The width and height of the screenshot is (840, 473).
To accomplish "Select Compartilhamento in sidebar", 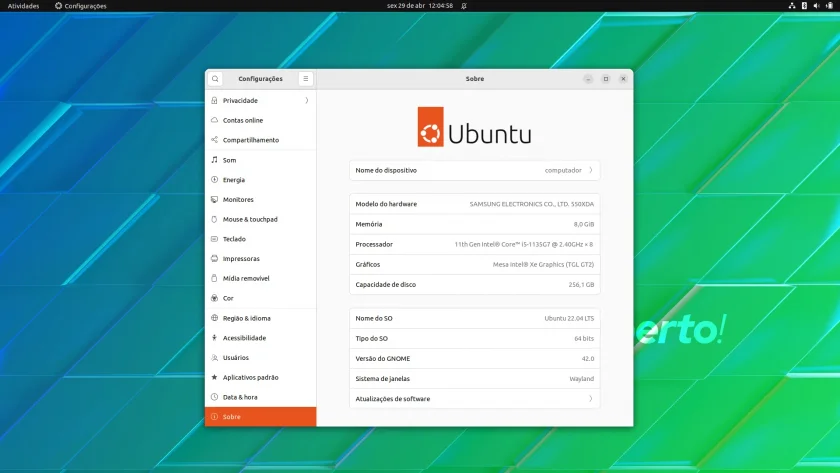I will tap(260, 140).
